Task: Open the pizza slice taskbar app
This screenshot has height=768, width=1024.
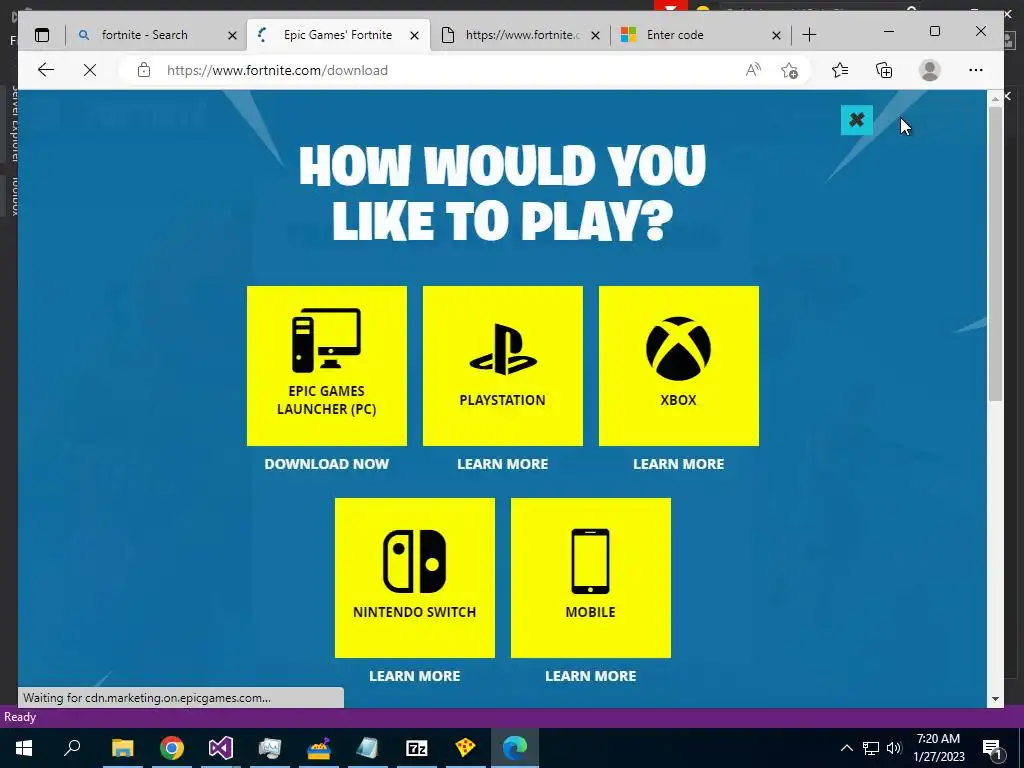Action: pyautogui.click(x=466, y=748)
